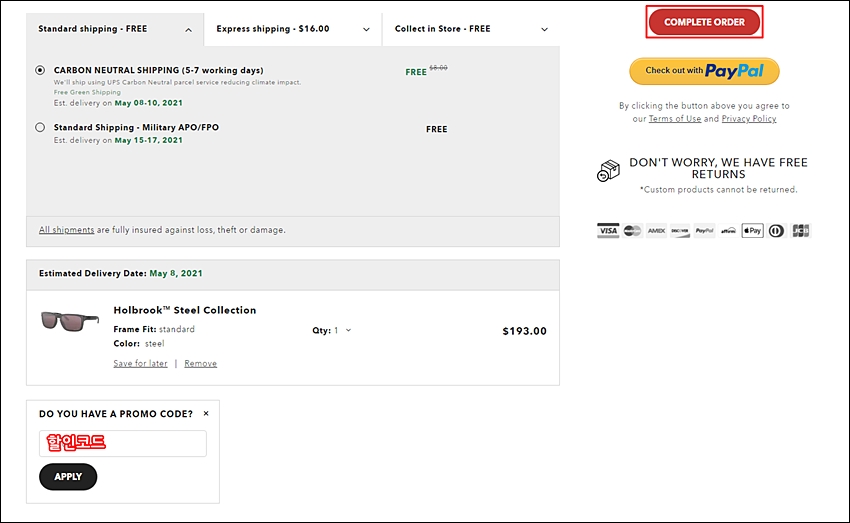Collapse the Standard shipping chevron
The image size is (850, 523).
[188, 30]
